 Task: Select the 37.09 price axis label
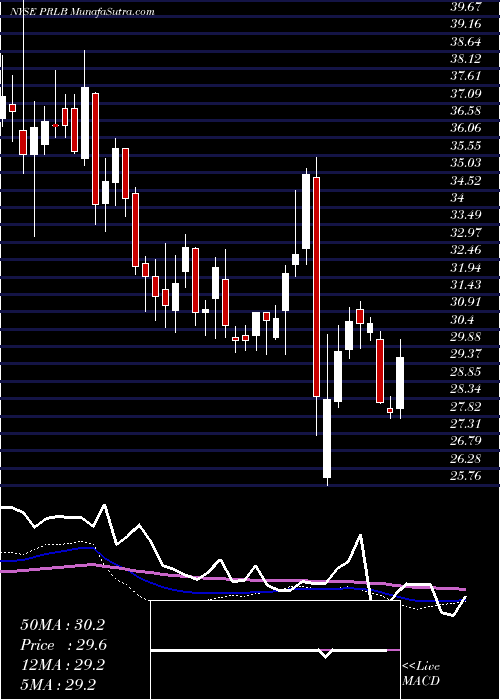(466, 93)
